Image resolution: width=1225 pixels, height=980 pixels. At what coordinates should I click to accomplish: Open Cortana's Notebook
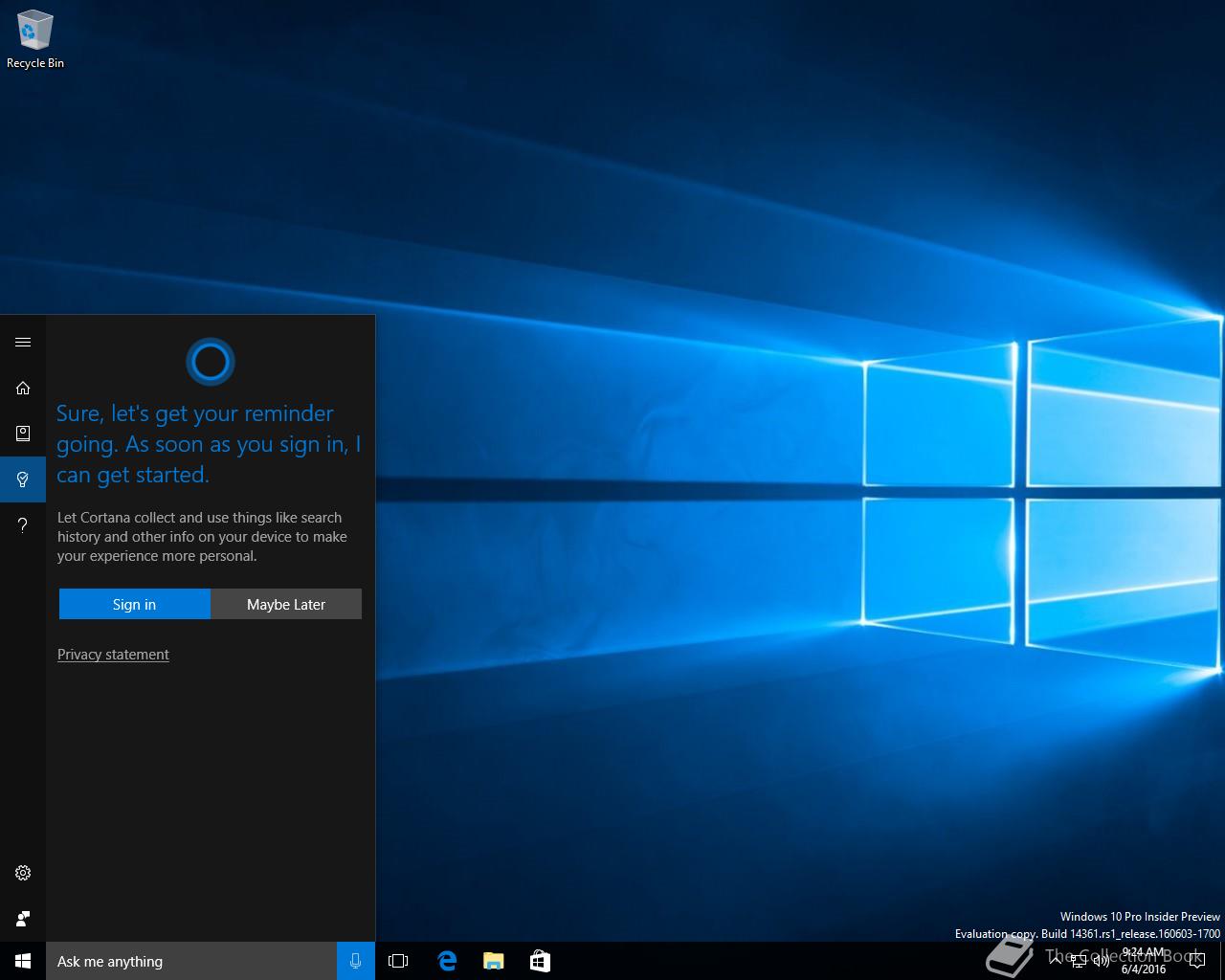pos(23,434)
